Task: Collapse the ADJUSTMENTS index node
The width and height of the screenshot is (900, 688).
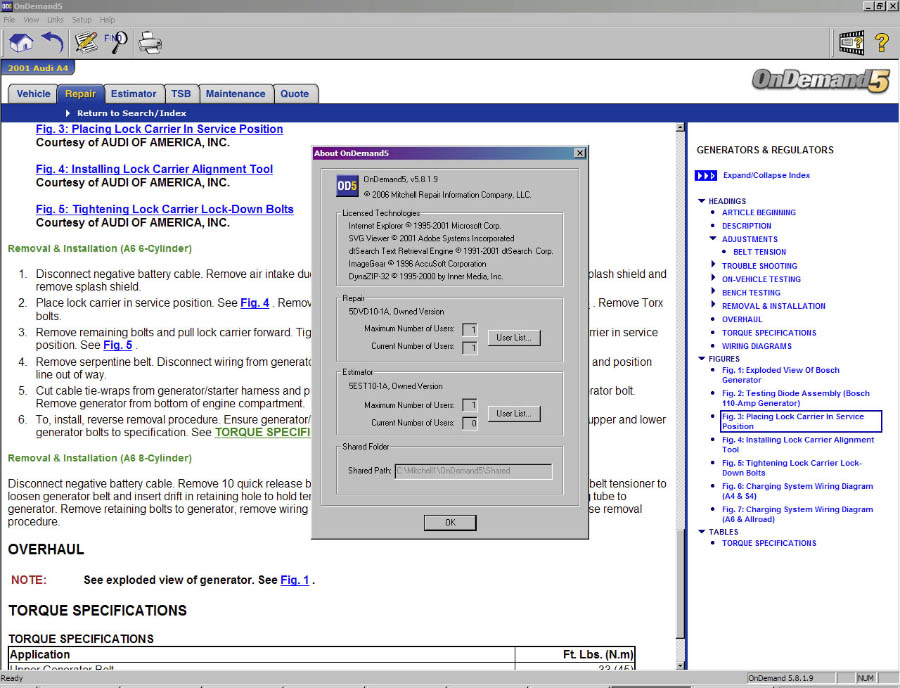Action: 713,238
